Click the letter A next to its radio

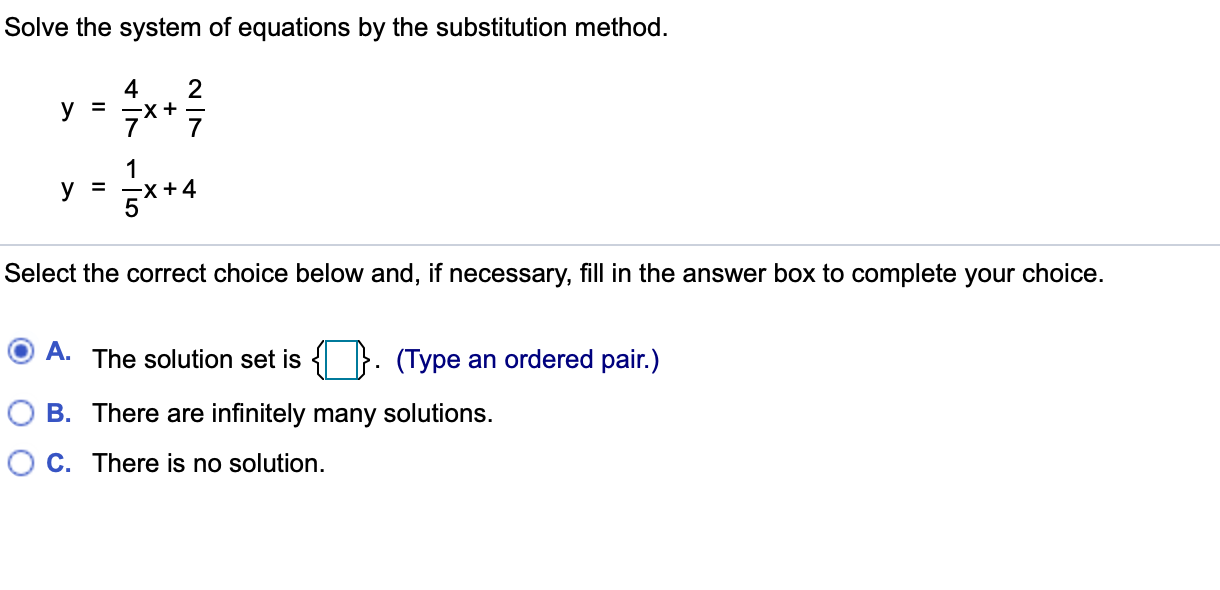(x=57, y=351)
